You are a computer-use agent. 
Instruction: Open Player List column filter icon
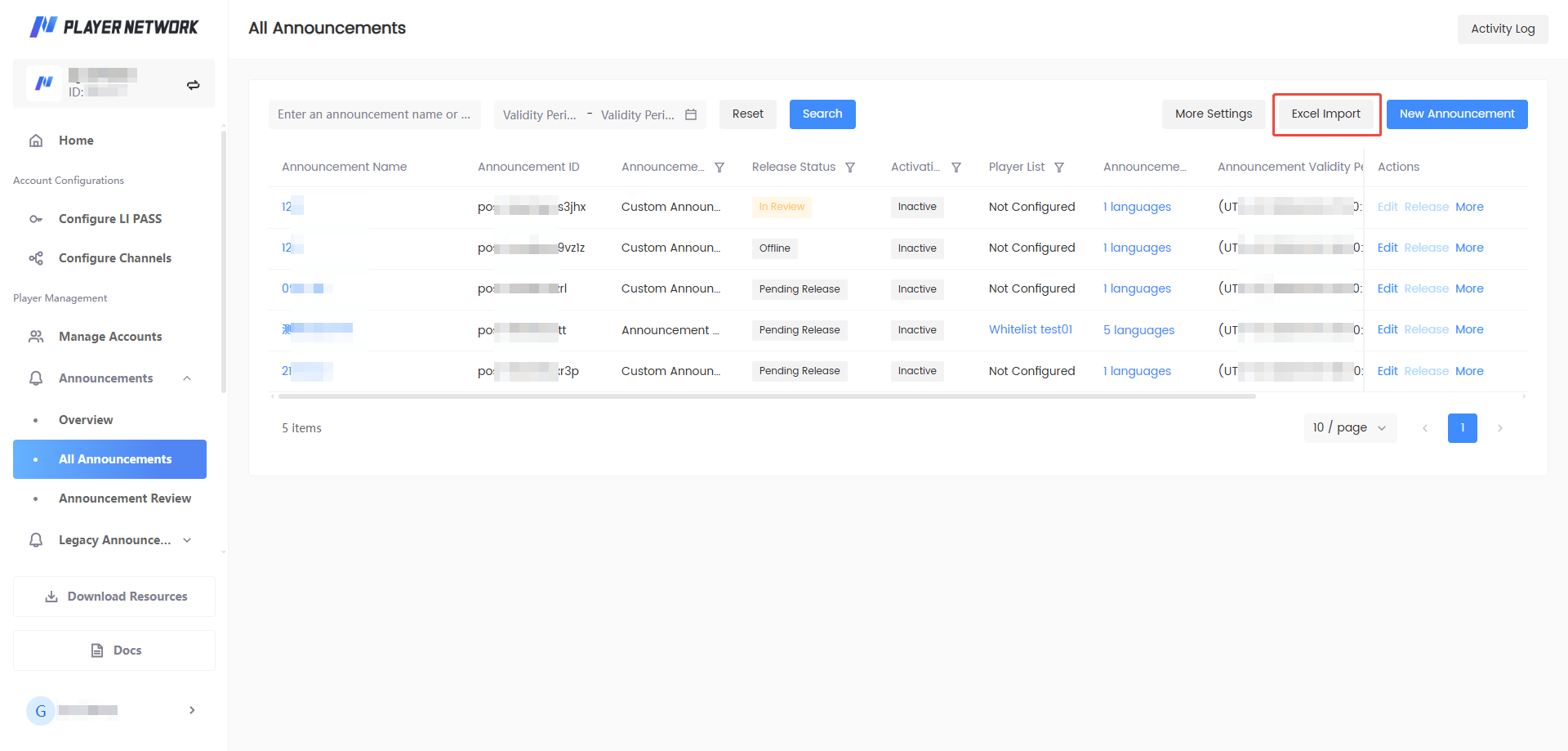[1059, 168]
